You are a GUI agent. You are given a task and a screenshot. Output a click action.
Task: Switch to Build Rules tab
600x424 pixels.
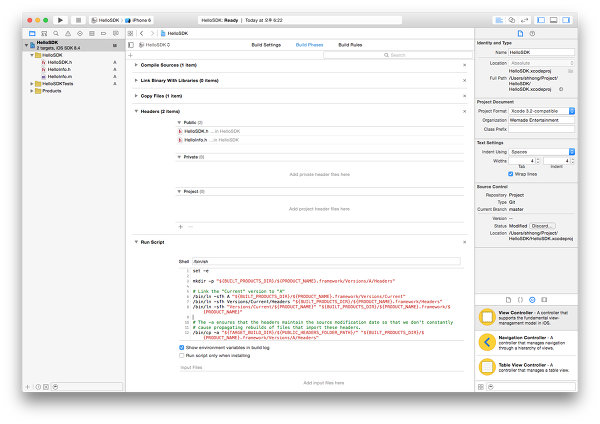click(x=350, y=45)
